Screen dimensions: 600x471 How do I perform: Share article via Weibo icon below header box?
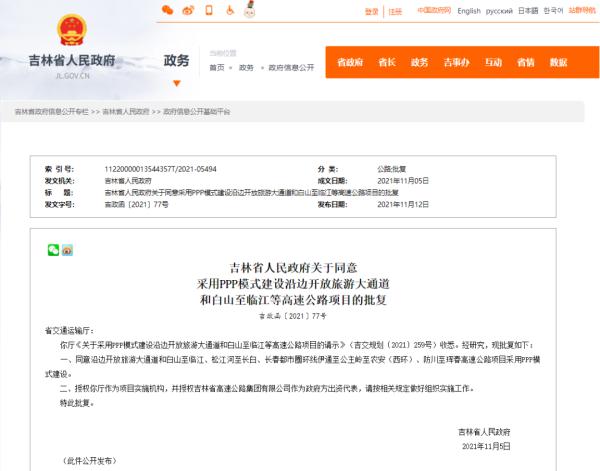pyautogui.click(x=67, y=250)
